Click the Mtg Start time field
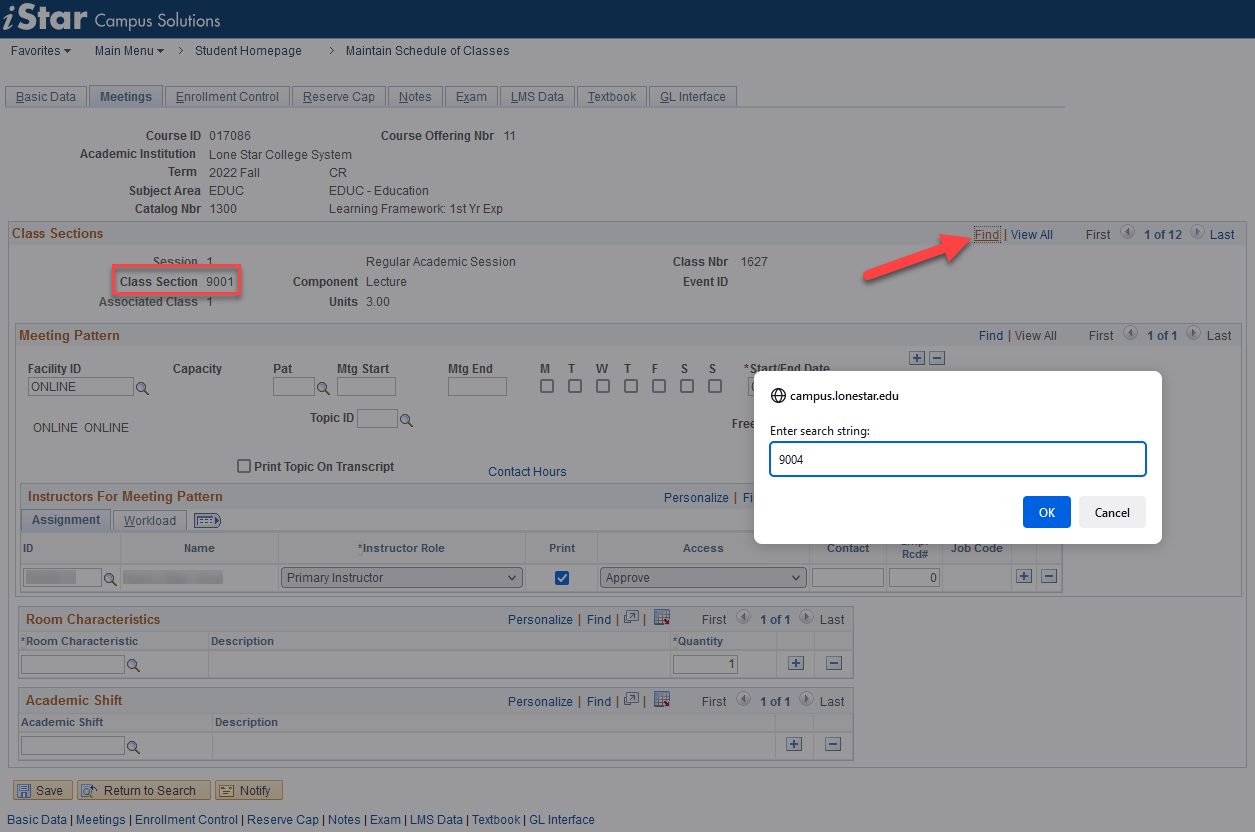The width and height of the screenshot is (1255, 832). 366,387
